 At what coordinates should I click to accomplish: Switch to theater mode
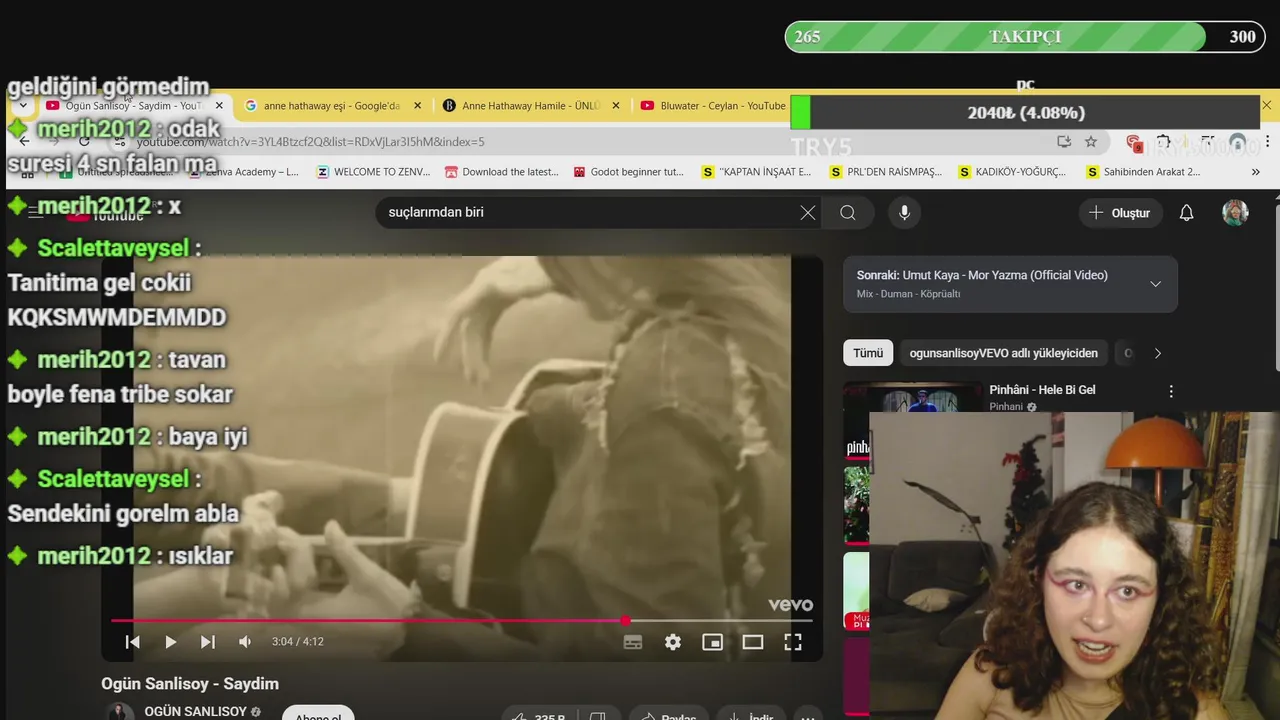[753, 642]
